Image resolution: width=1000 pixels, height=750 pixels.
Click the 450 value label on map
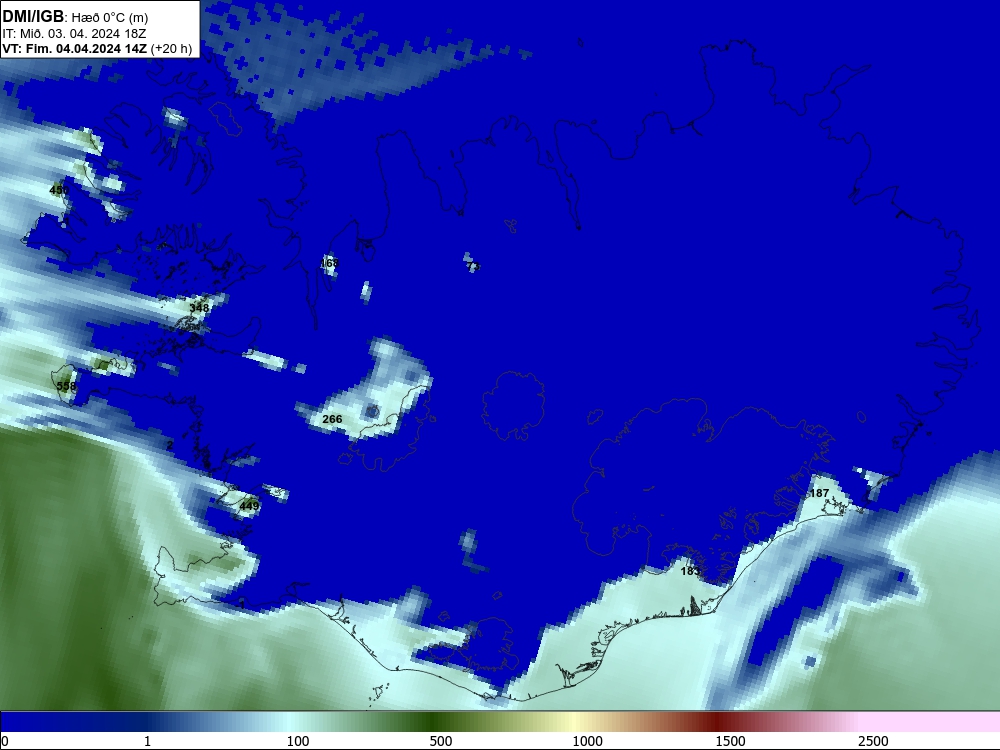pyautogui.click(x=59, y=190)
